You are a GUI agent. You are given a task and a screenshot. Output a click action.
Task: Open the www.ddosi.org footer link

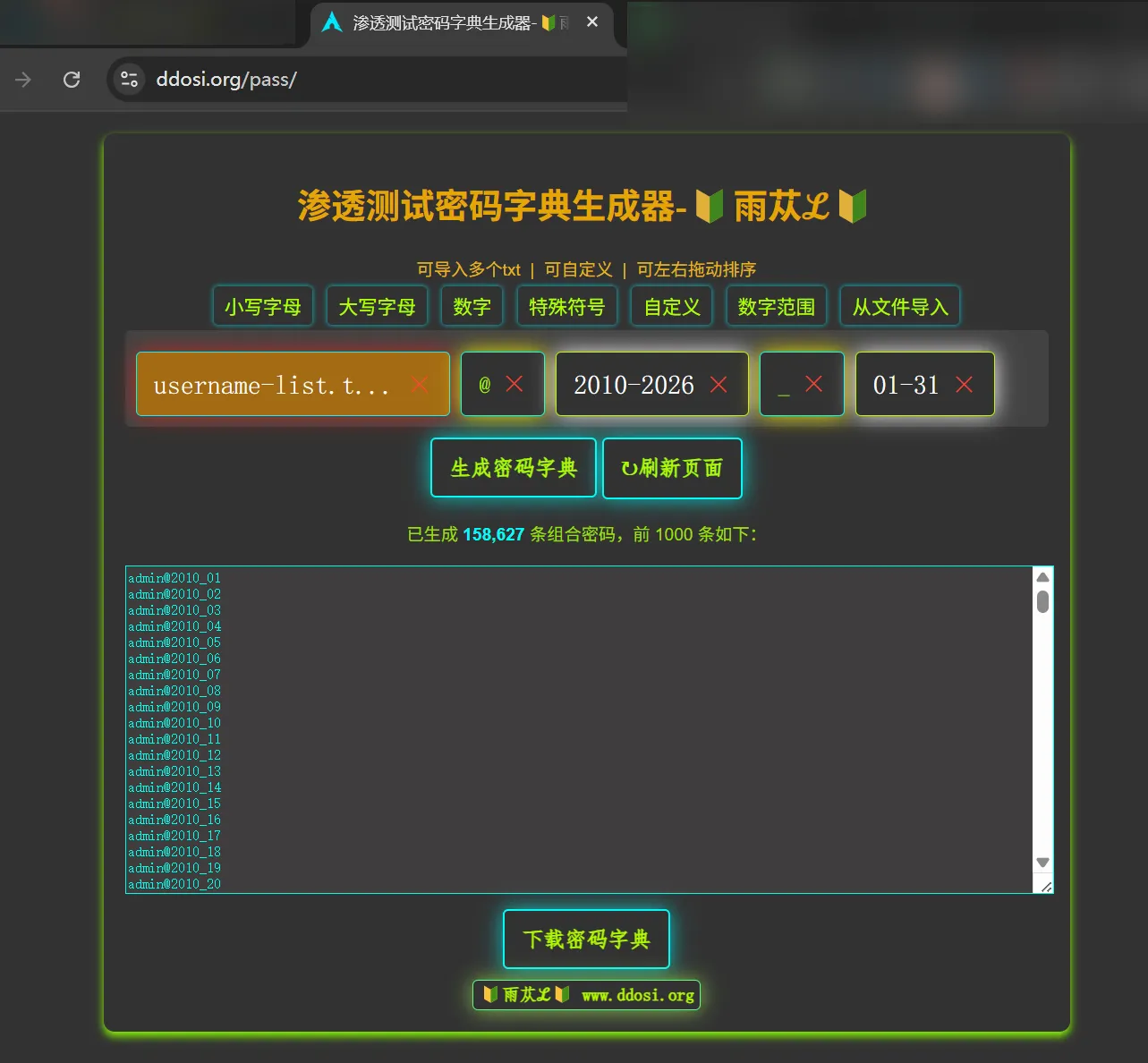637,995
